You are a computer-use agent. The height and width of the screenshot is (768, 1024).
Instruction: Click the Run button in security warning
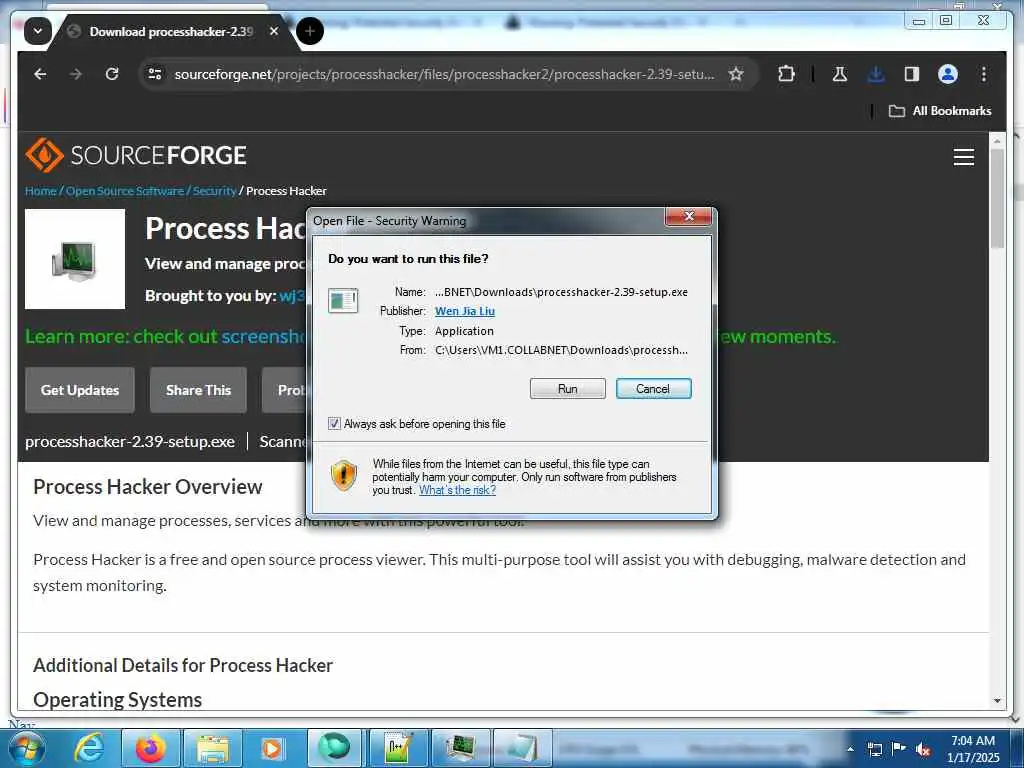pos(568,389)
